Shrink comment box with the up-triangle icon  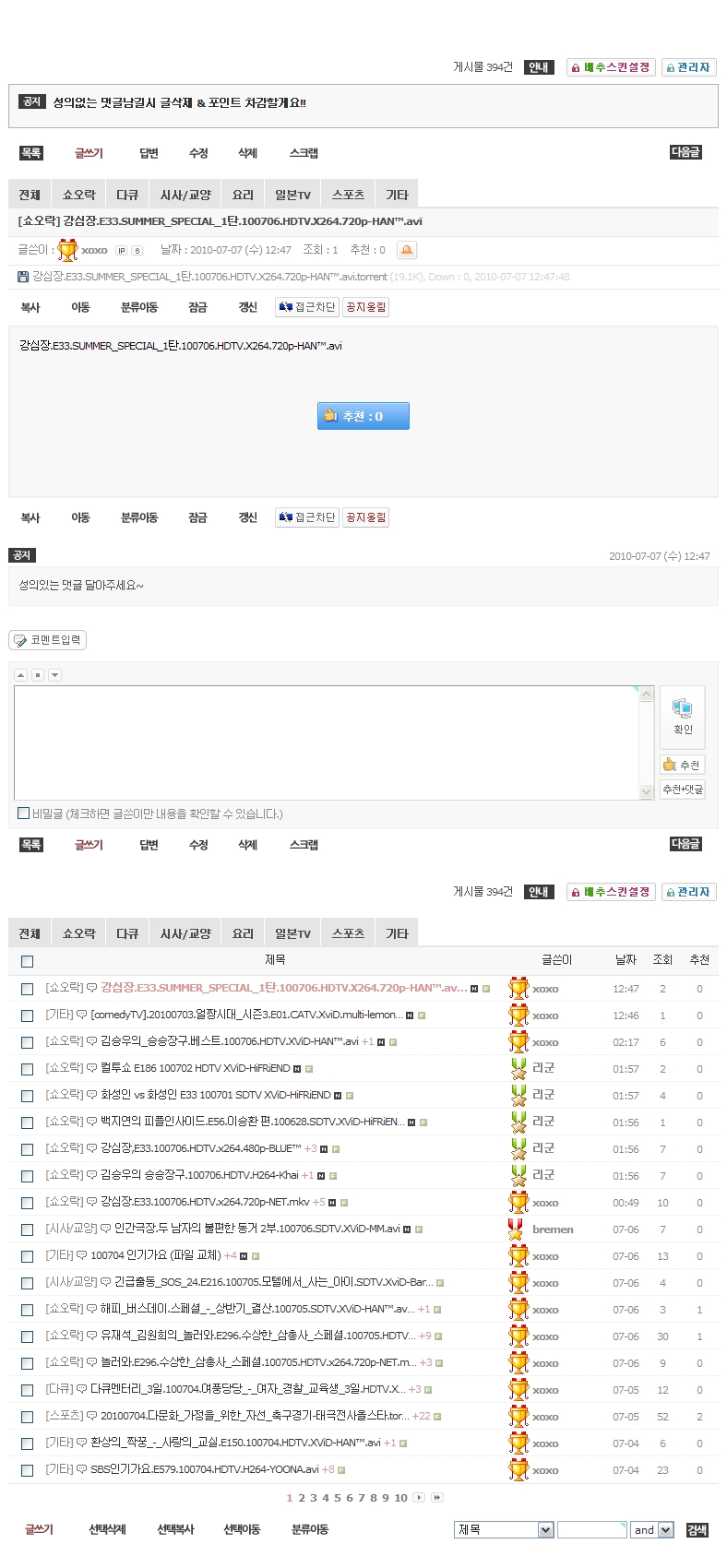tap(20, 675)
